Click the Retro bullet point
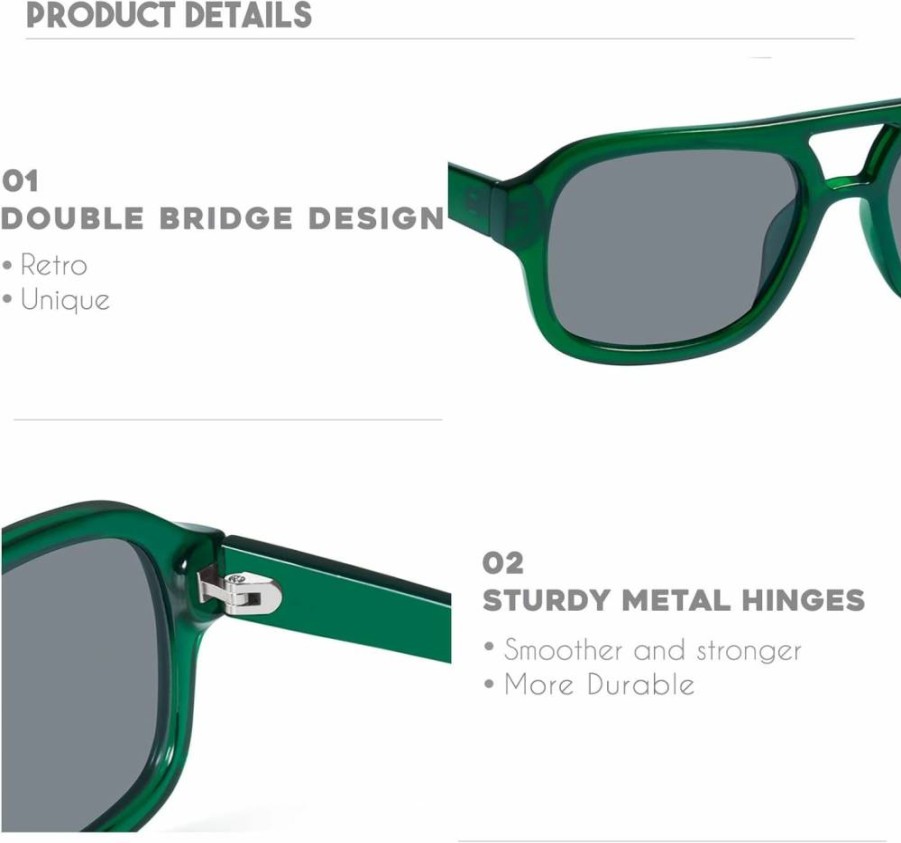901x843 pixels. point(45,265)
